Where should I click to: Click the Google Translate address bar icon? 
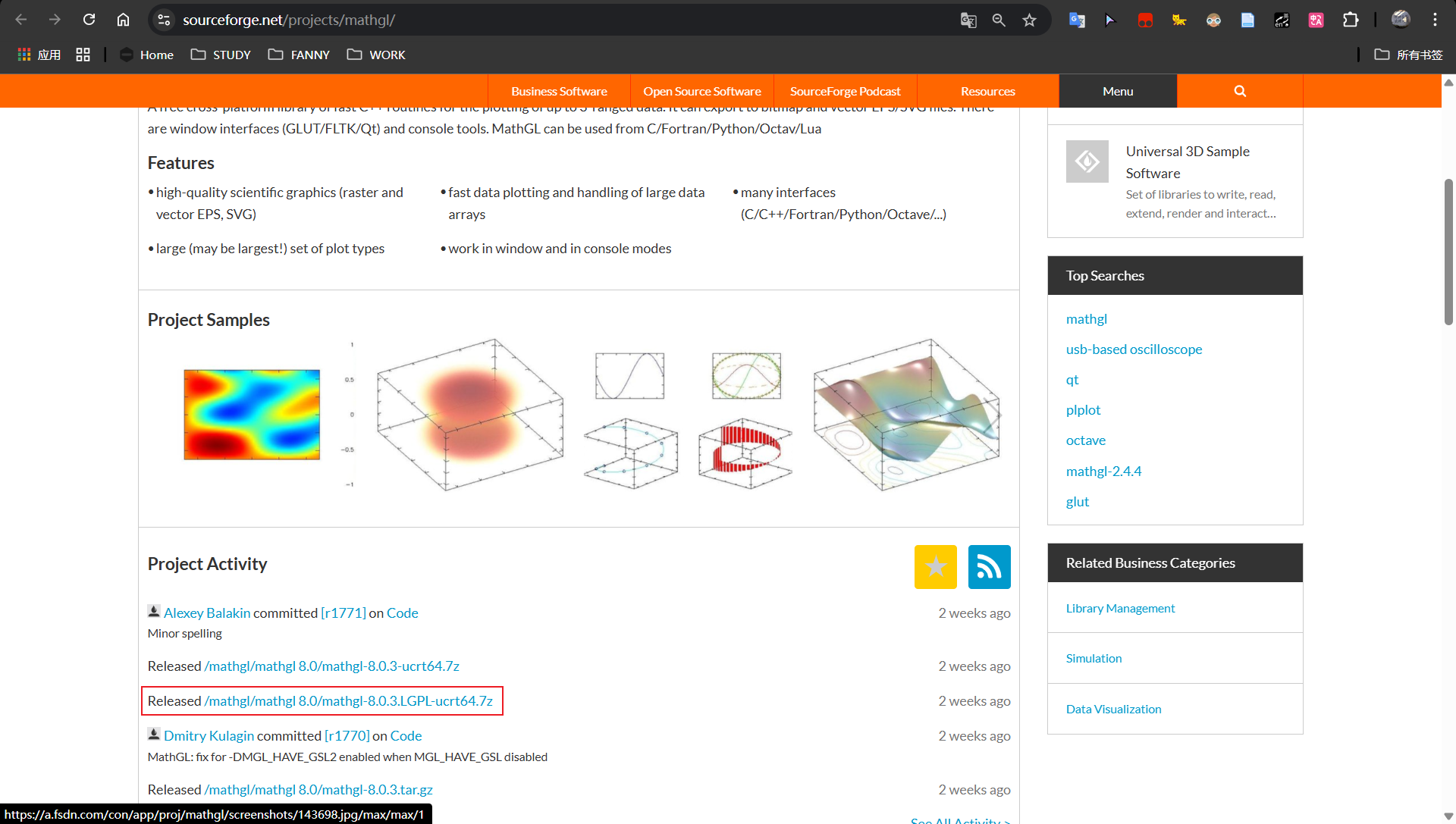[x=968, y=20]
